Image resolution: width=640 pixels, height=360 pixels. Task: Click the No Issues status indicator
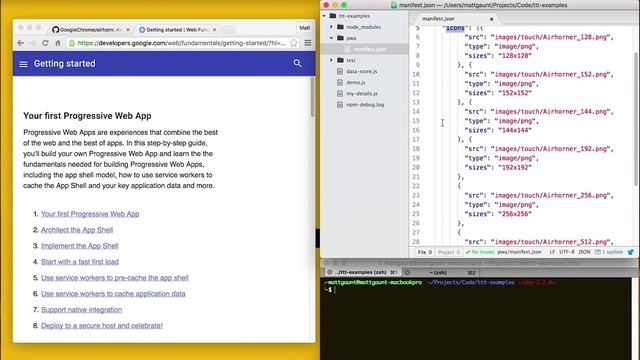[480, 252]
